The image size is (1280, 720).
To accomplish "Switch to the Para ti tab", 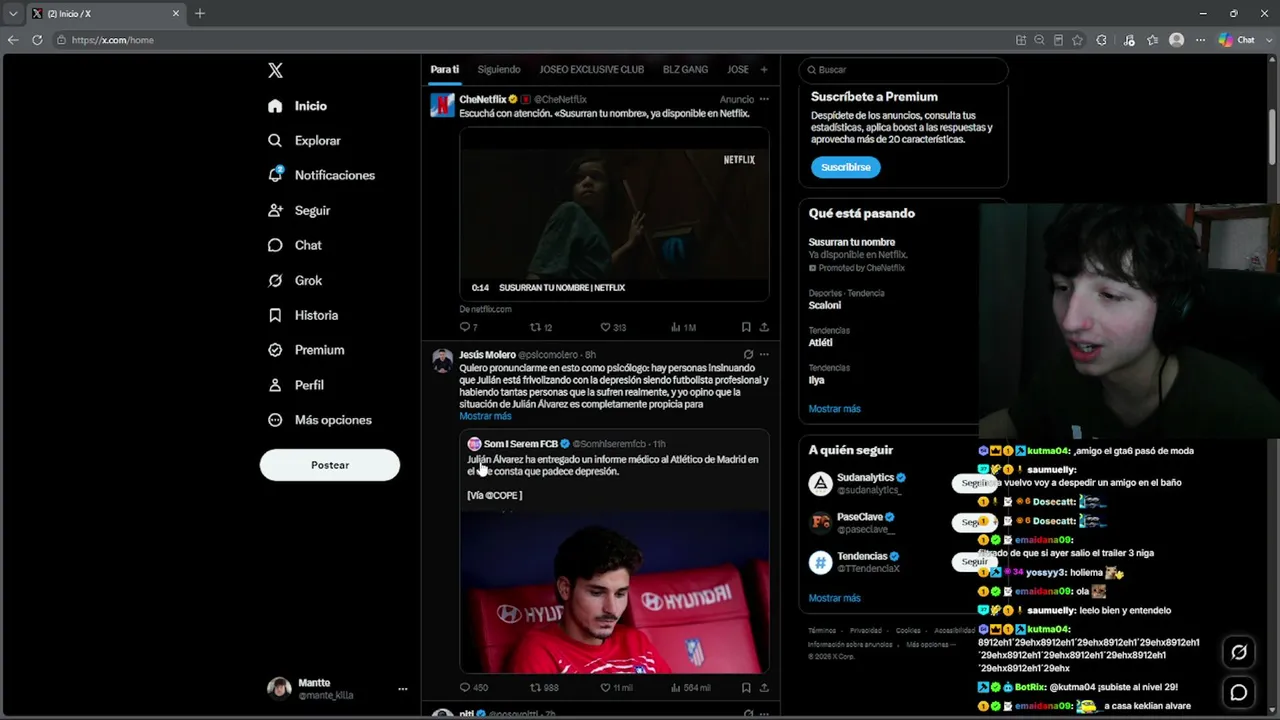I will pos(445,70).
